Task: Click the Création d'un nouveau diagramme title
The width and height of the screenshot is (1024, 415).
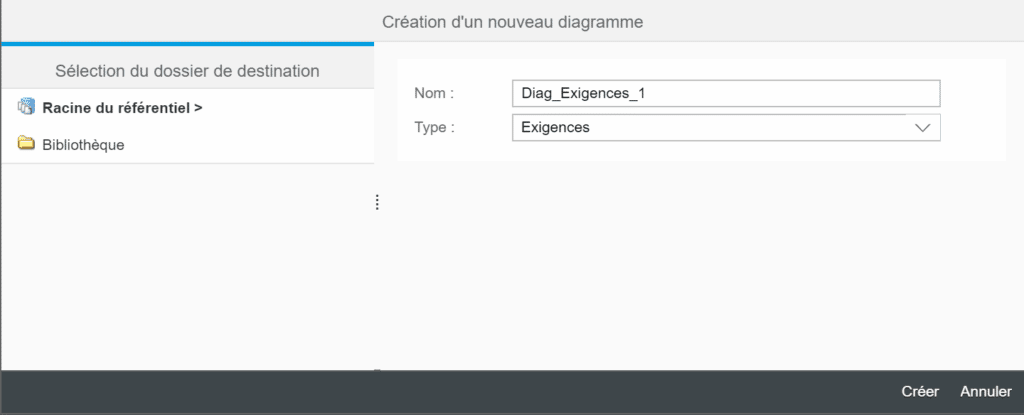Action: point(513,22)
